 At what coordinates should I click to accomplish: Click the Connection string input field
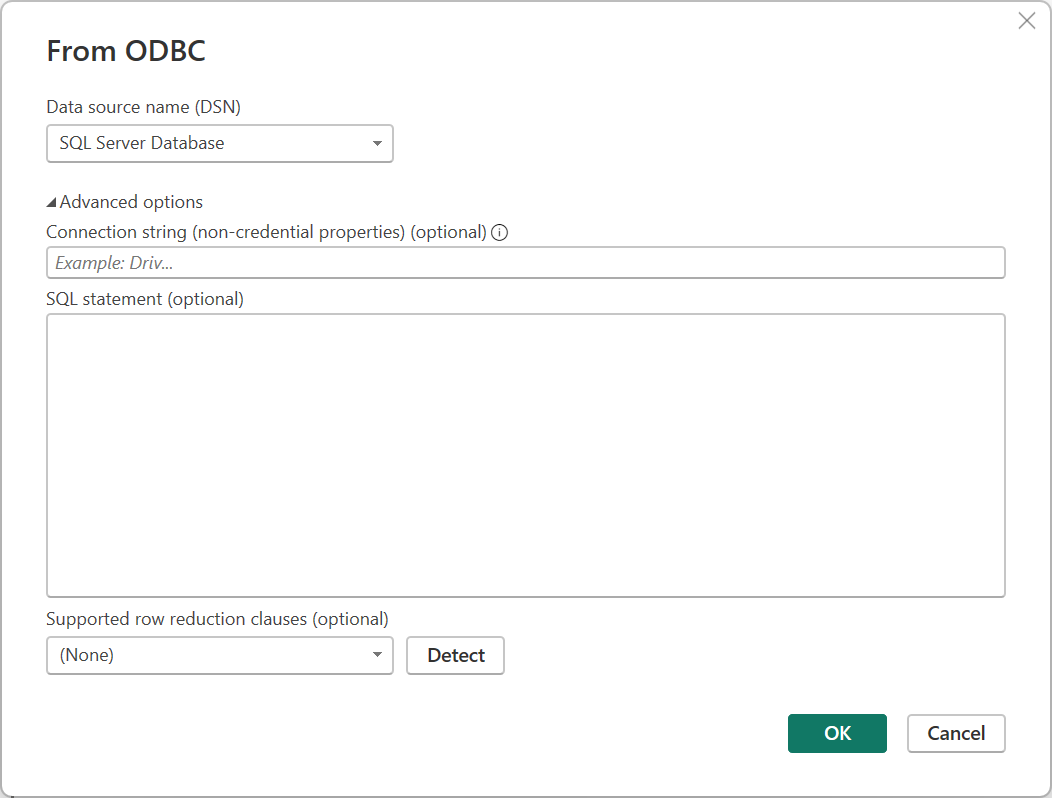pos(525,262)
